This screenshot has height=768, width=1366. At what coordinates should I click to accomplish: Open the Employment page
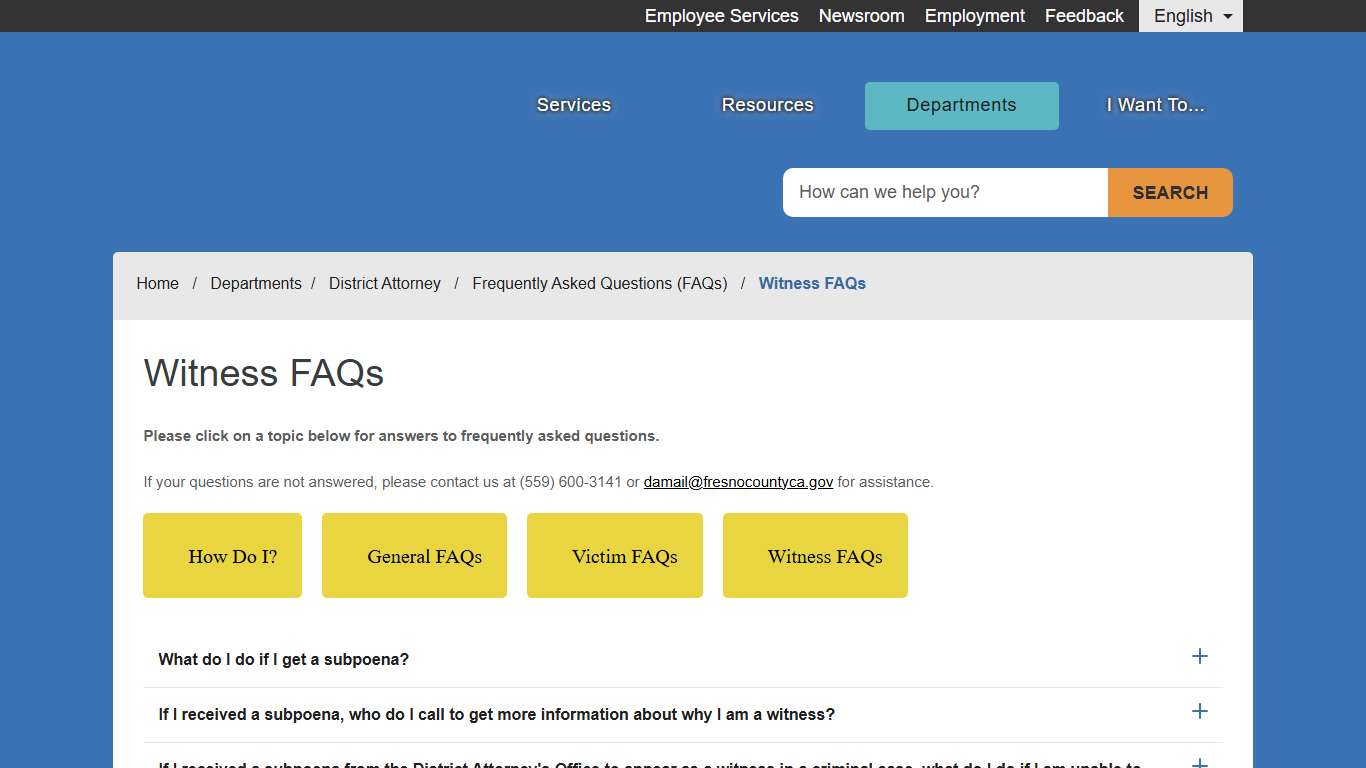click(x=974, y=16)
